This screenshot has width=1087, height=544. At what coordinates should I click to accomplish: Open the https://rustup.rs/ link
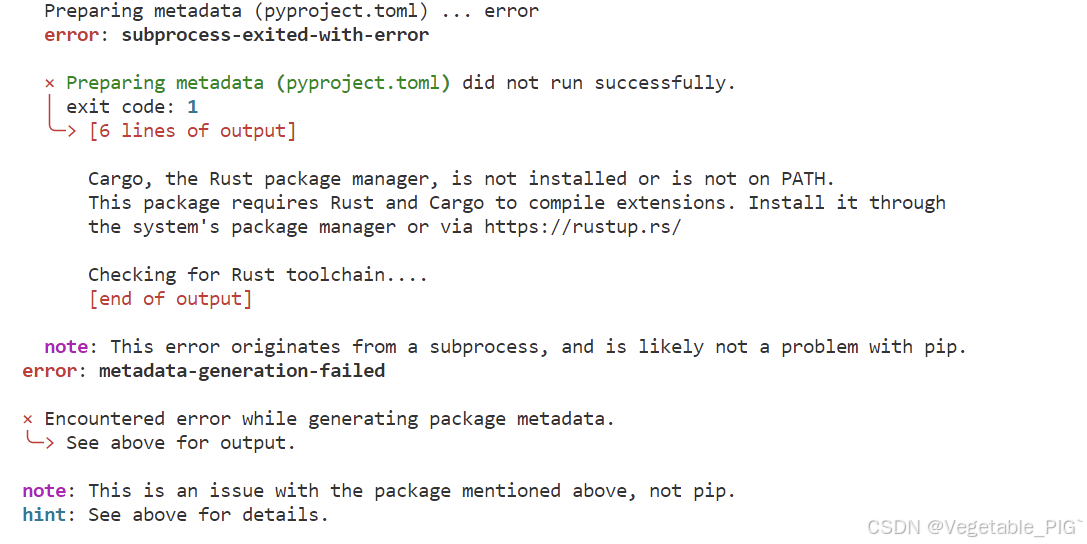point(583,227)
